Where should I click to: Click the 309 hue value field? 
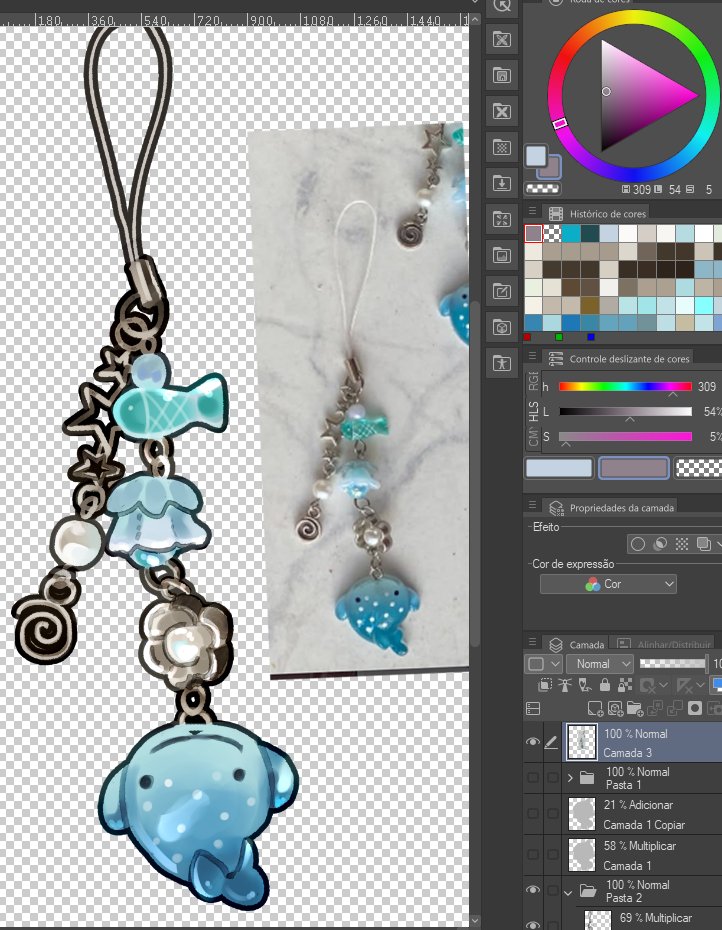[707, 387]
